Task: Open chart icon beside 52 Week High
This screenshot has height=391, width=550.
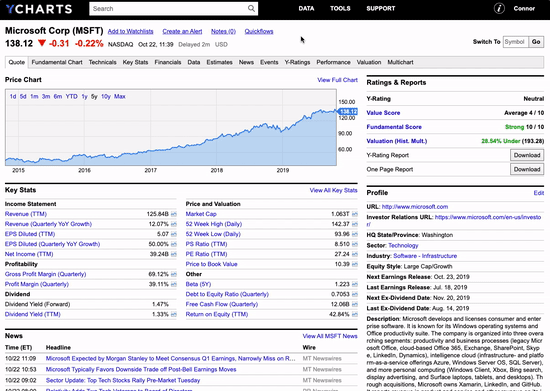Action: 355,224
